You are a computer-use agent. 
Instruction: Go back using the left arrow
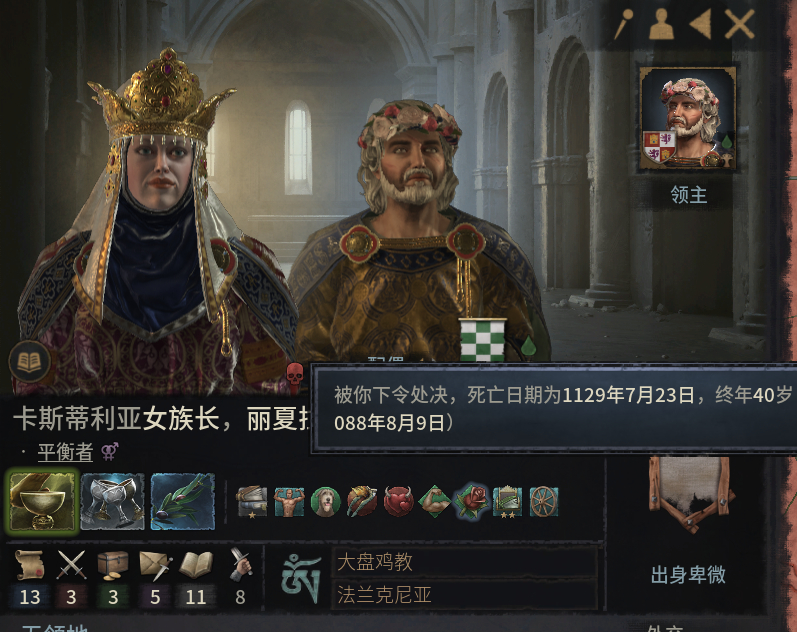700,24
